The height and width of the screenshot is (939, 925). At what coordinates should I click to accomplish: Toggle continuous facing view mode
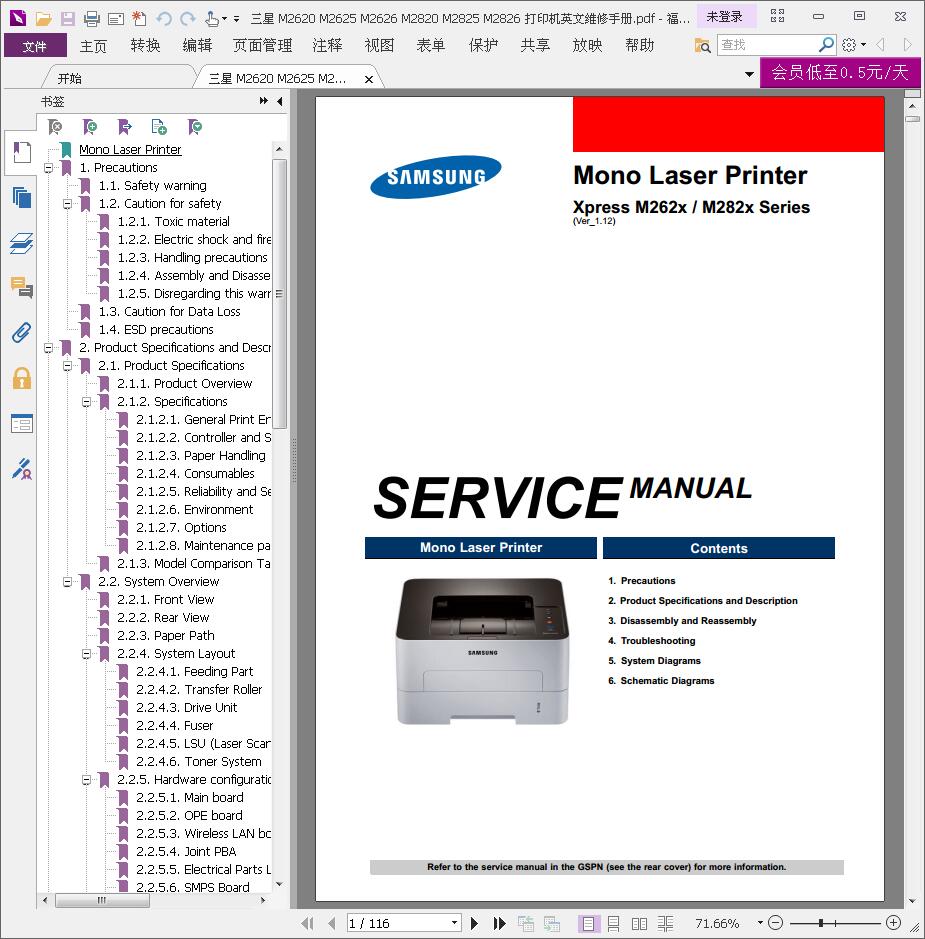pyautogui.click(x=665, y=923)
